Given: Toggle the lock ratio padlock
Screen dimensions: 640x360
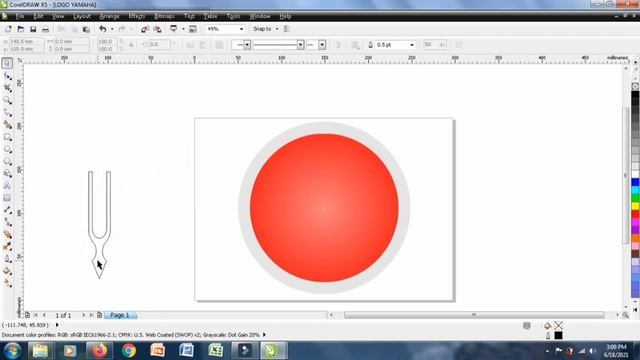Looking at the screenshot, I should 131,45.
